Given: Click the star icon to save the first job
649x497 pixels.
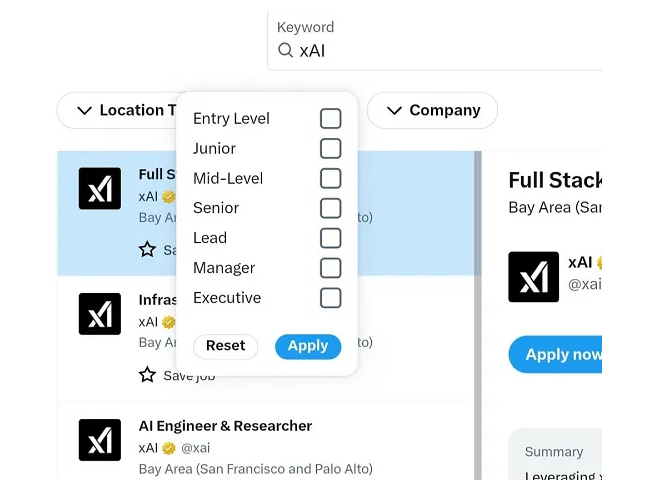Looking at the screenshot, I should 147,249.
